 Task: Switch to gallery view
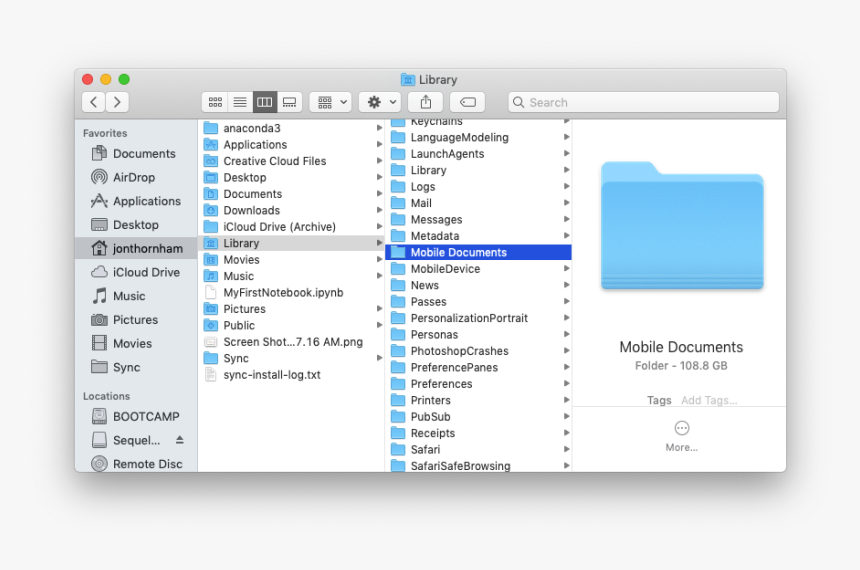click(x=289, y=102)
